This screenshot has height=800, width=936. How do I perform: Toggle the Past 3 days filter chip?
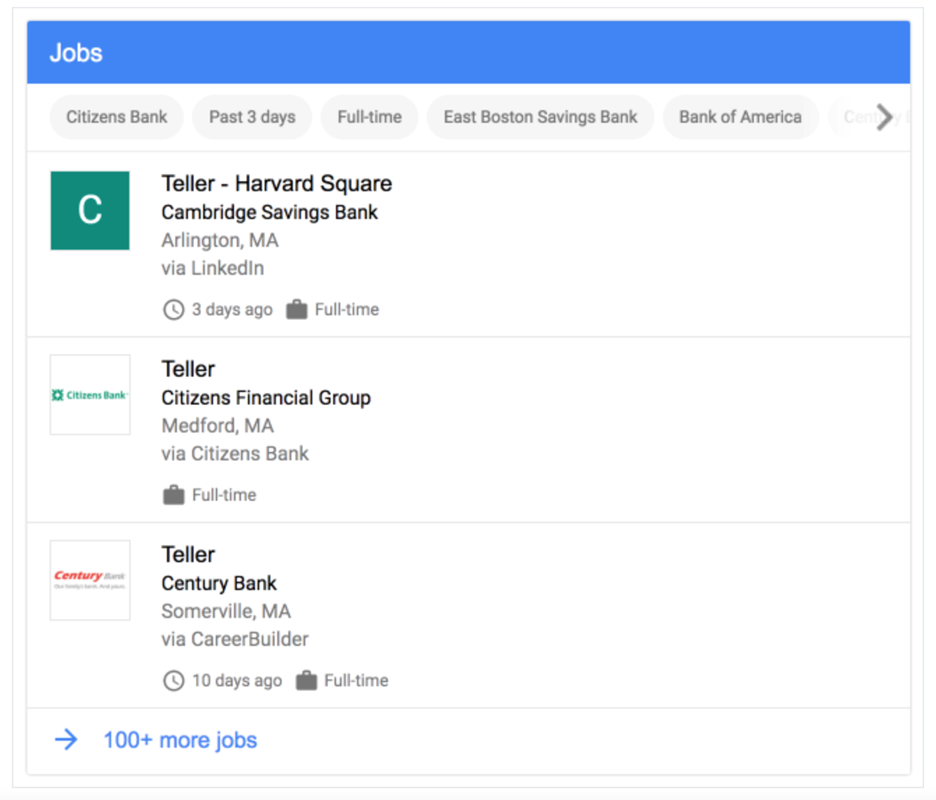point(252,117)
